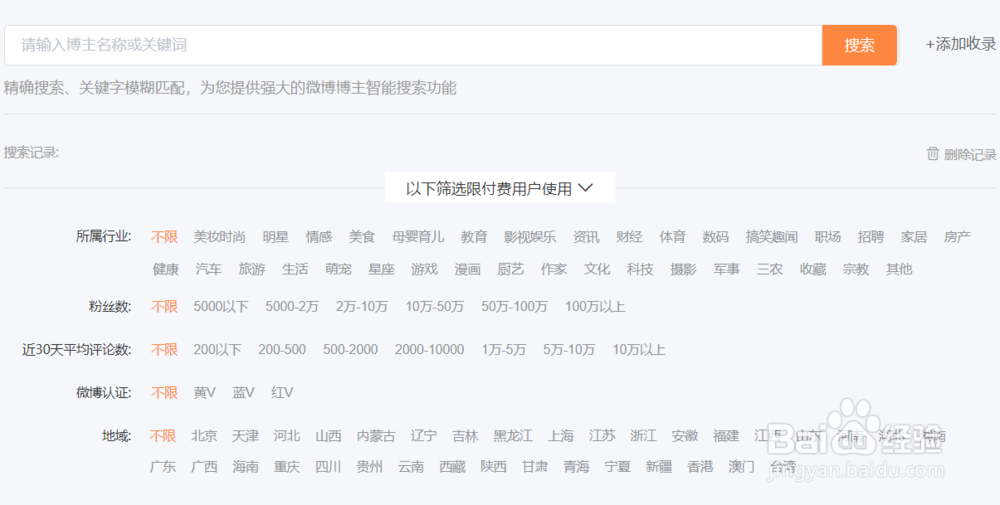Choose the 美妆时尚 industry filter
Screen dimensions: 1000x505
click(x=219, y=237)
